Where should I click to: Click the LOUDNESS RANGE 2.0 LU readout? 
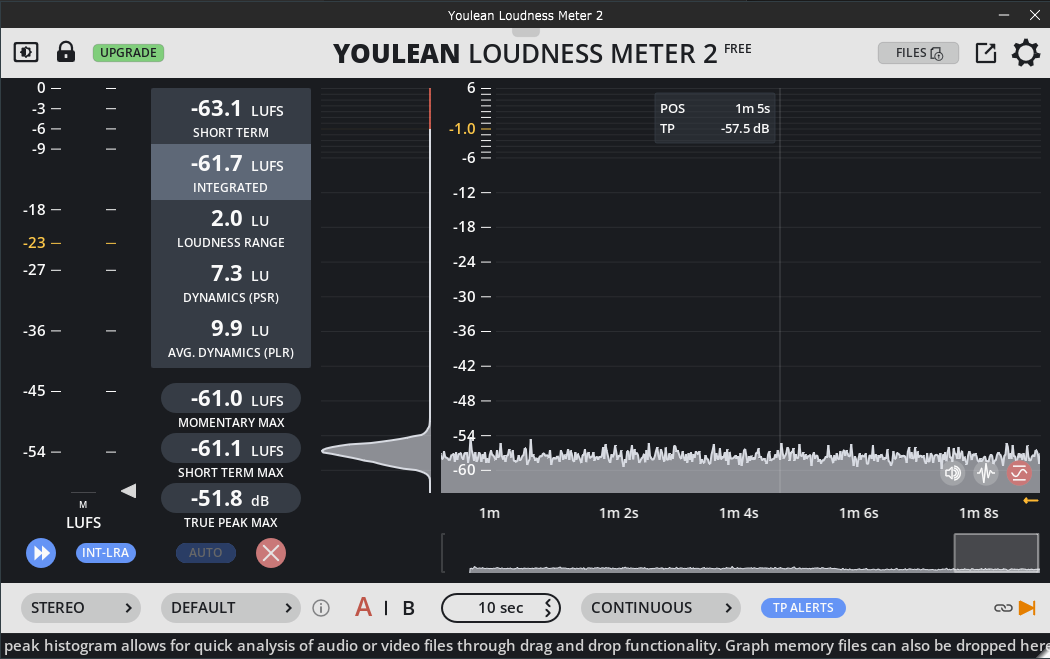pyautogui.click(x=231, y=228)
